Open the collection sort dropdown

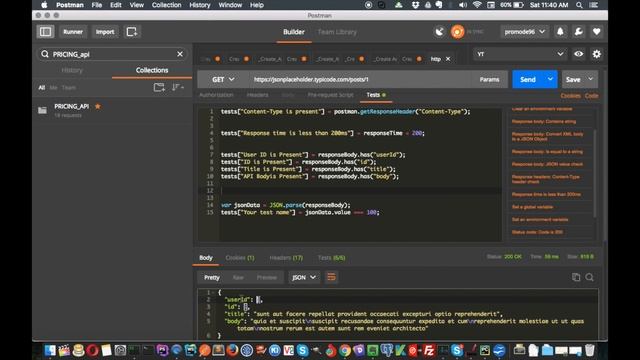coord(178,87)
